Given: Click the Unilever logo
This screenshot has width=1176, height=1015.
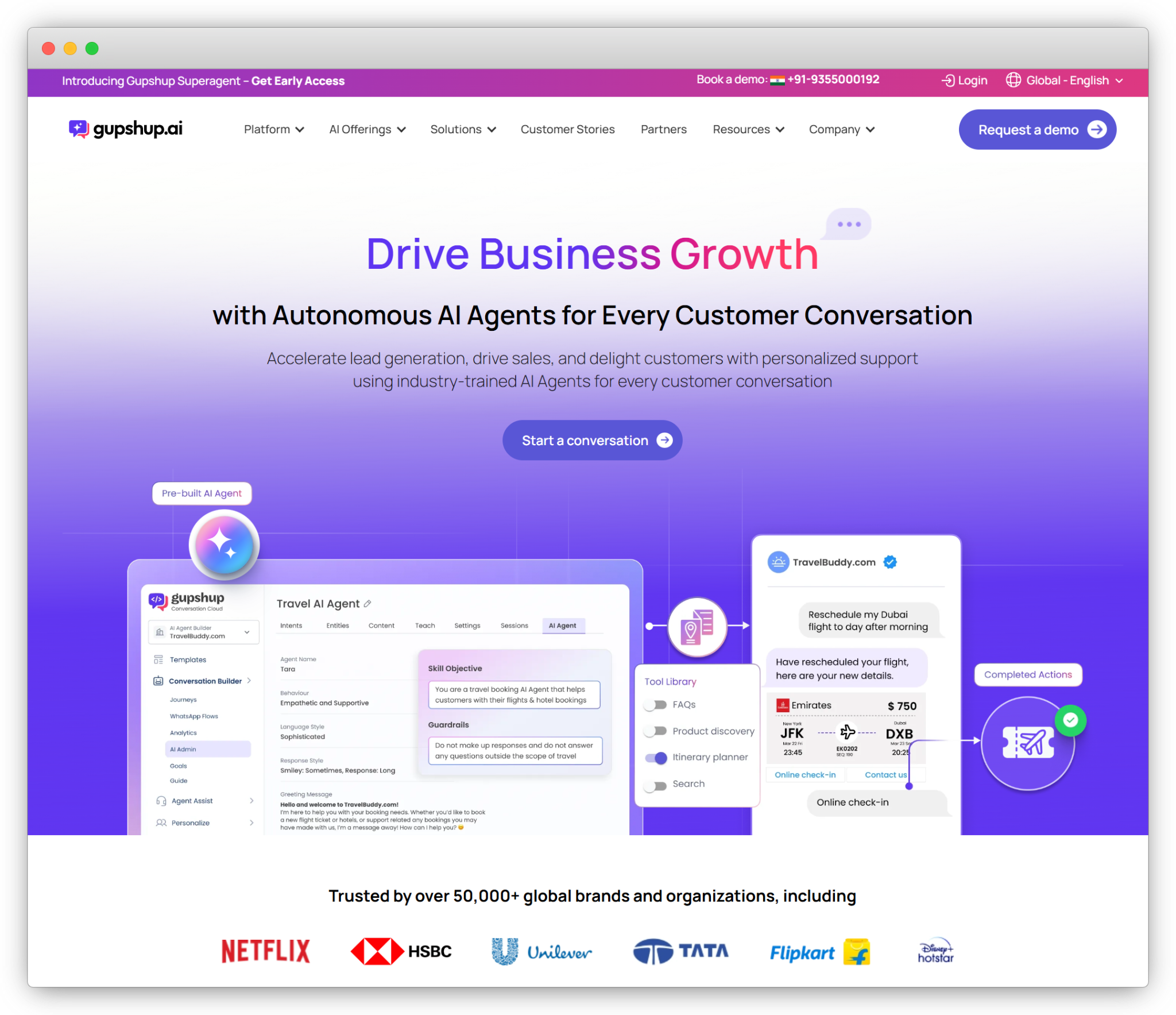Looking at the screenshot, I should 541,951.
